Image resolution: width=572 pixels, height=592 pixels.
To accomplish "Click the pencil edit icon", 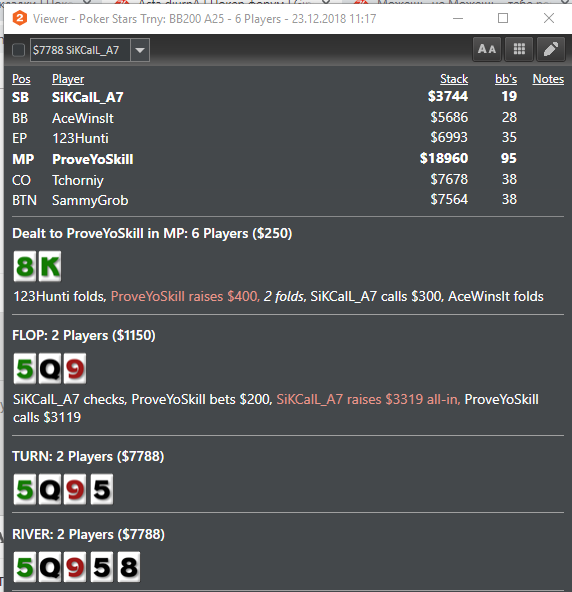I will (x=551, y=49).
